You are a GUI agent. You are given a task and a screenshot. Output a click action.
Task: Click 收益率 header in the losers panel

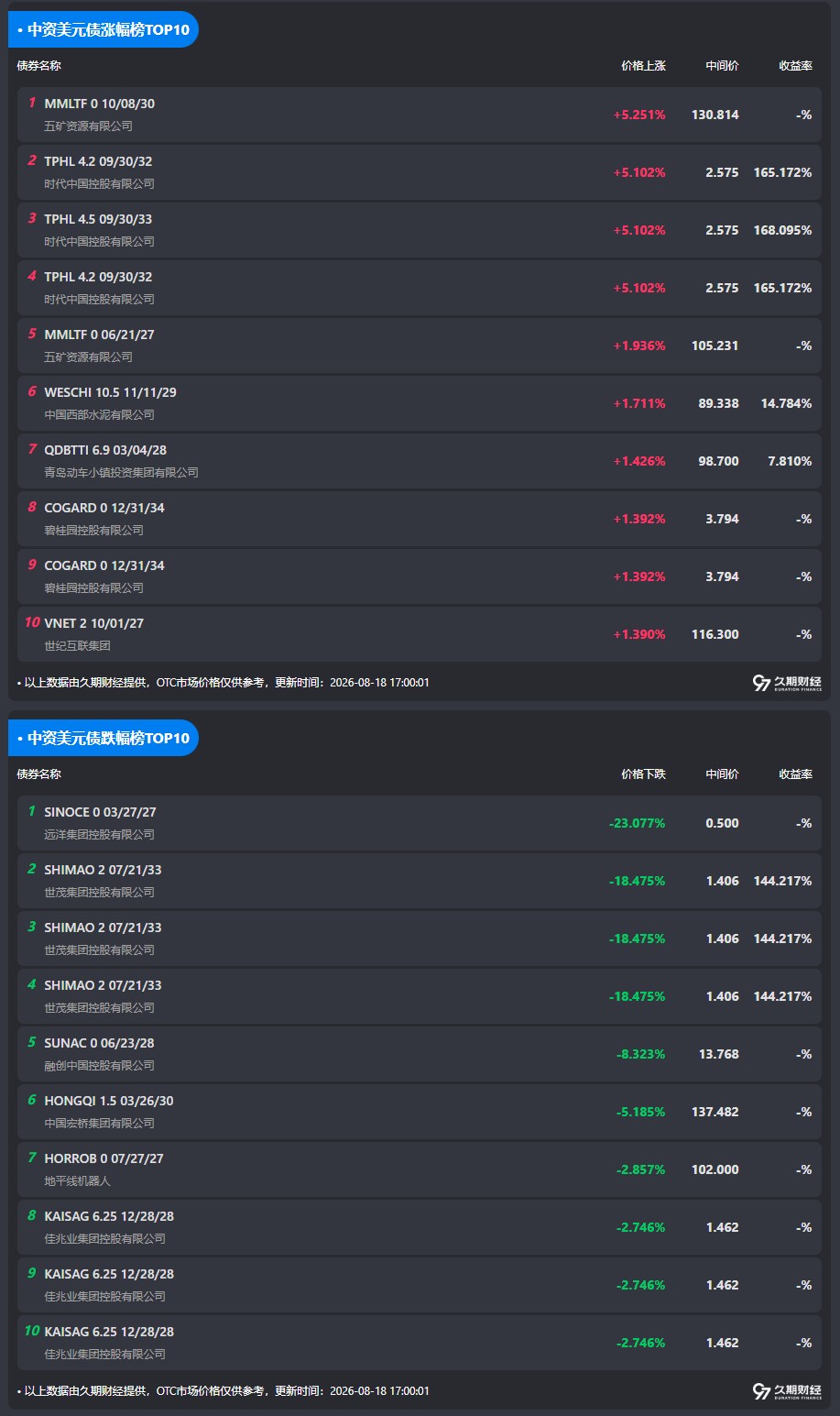coord(795,774)
